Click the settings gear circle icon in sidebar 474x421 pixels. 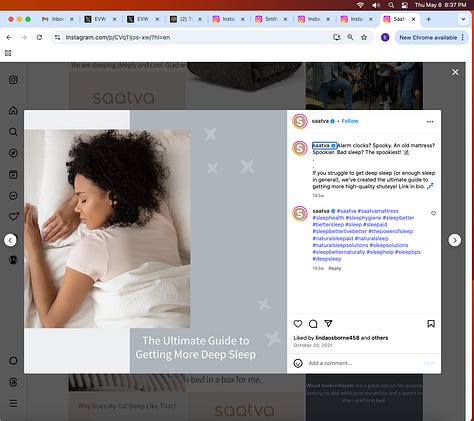13,360
